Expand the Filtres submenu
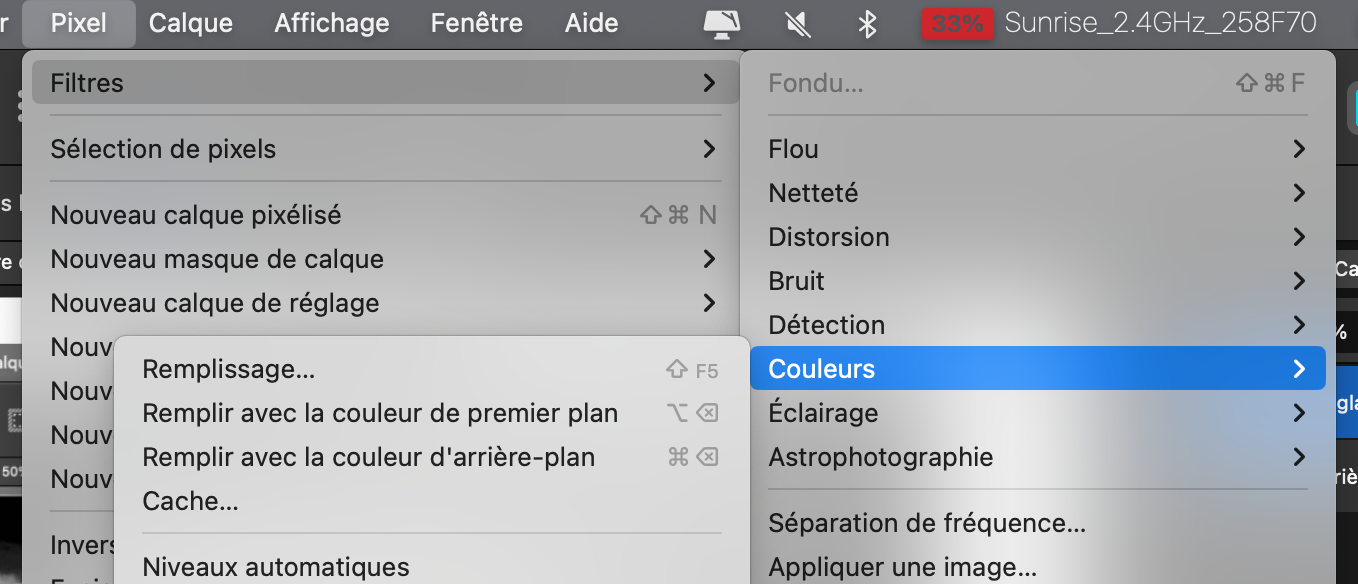Viewport: 1358px width, 584px height. point(385,83)
